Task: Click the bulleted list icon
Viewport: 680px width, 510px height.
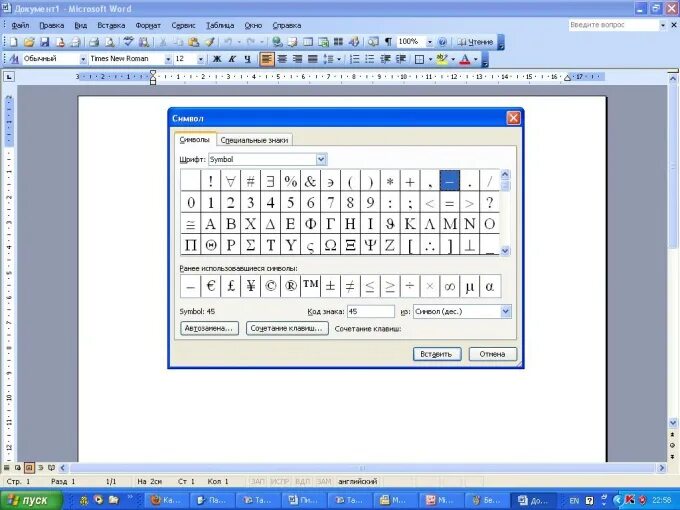Action: point(369,59)
